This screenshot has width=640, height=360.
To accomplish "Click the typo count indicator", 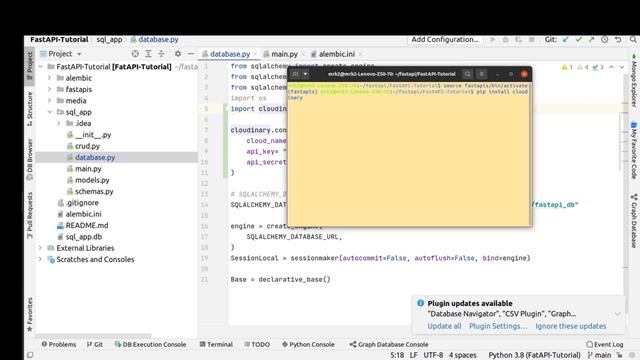I will tap(598, 67).
